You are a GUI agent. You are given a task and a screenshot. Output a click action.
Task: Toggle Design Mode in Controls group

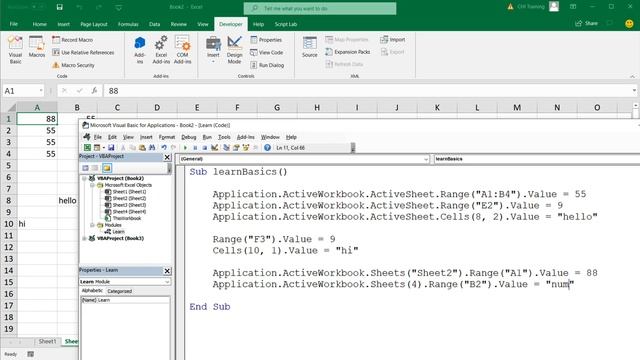click(x=235, y=50)
